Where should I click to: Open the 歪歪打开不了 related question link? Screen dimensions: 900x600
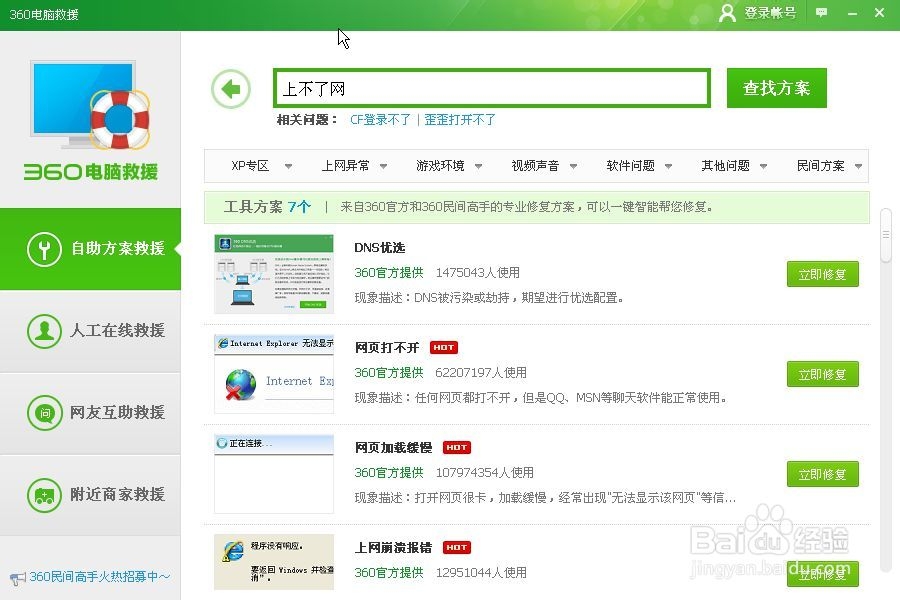(460, 119)
